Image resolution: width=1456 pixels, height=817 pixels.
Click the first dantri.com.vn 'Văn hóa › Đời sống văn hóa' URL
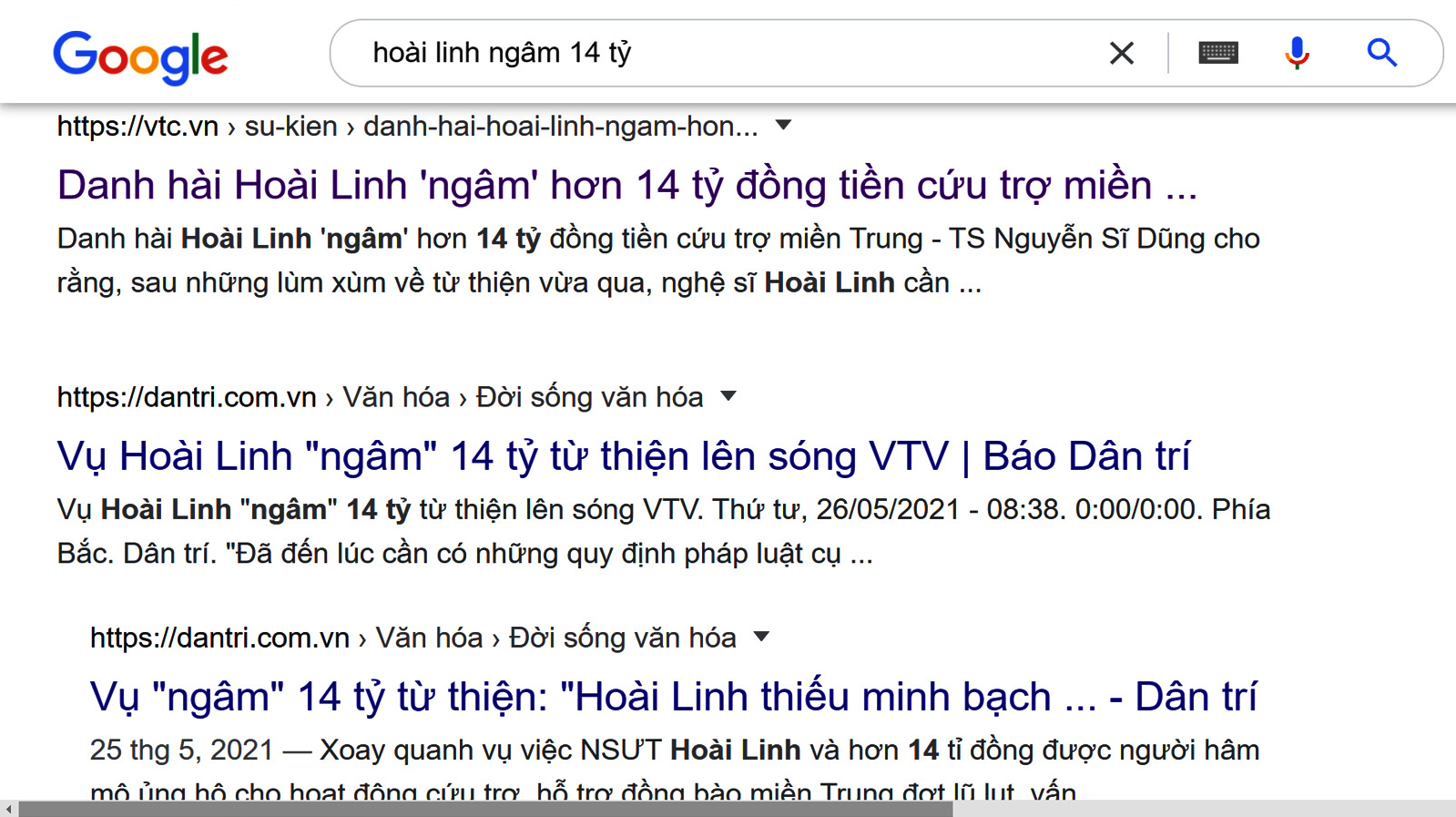click(380, 397)
